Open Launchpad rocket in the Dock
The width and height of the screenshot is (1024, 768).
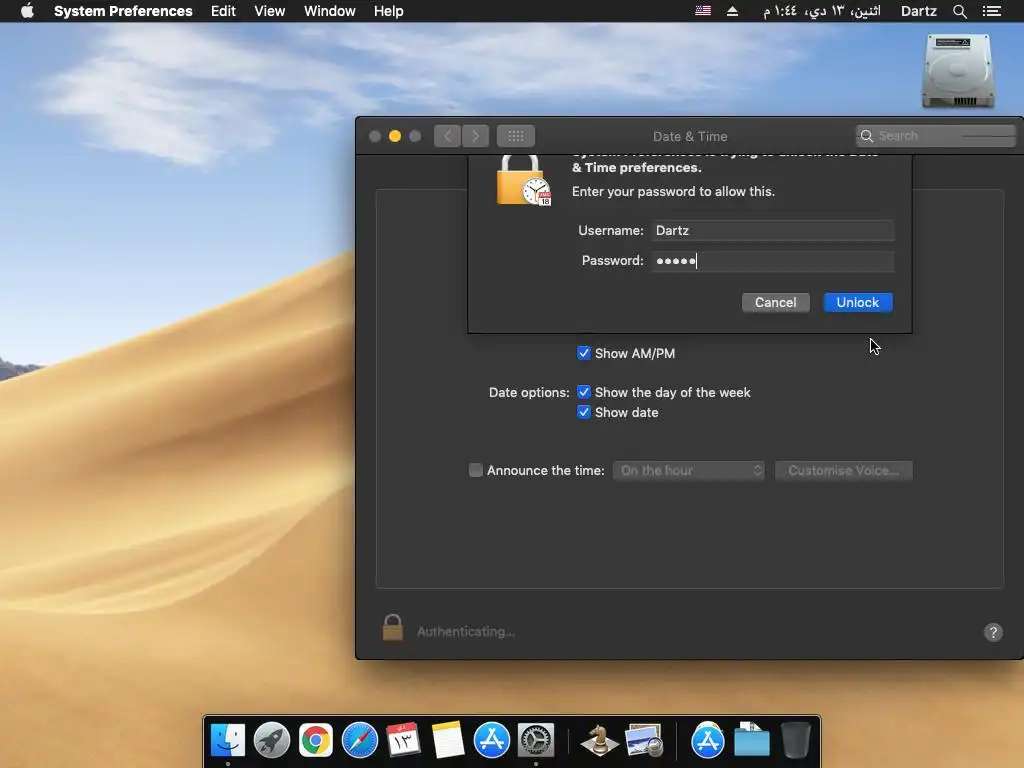tap(272, 740)
